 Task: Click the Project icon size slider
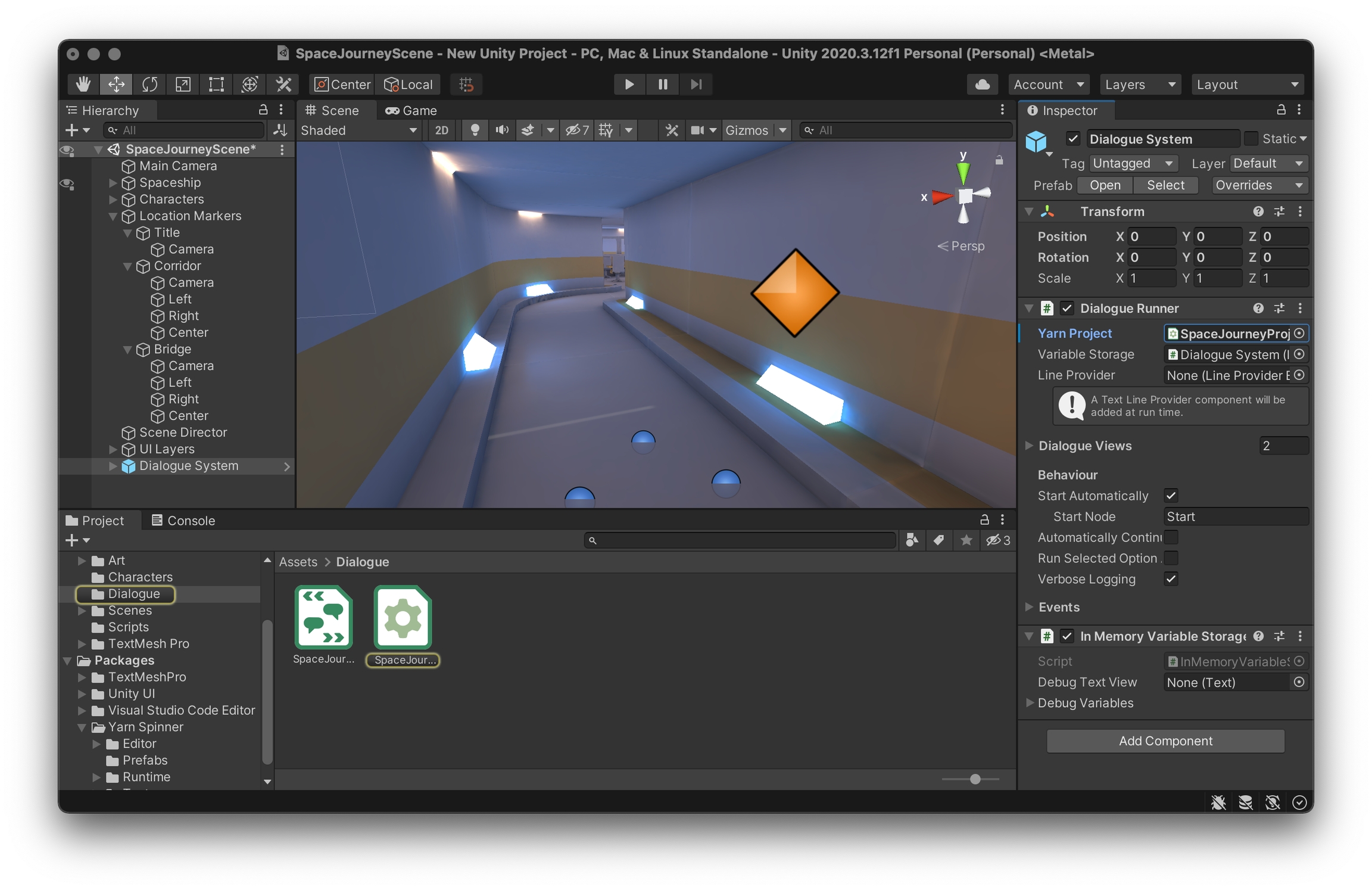click(975, 779)
